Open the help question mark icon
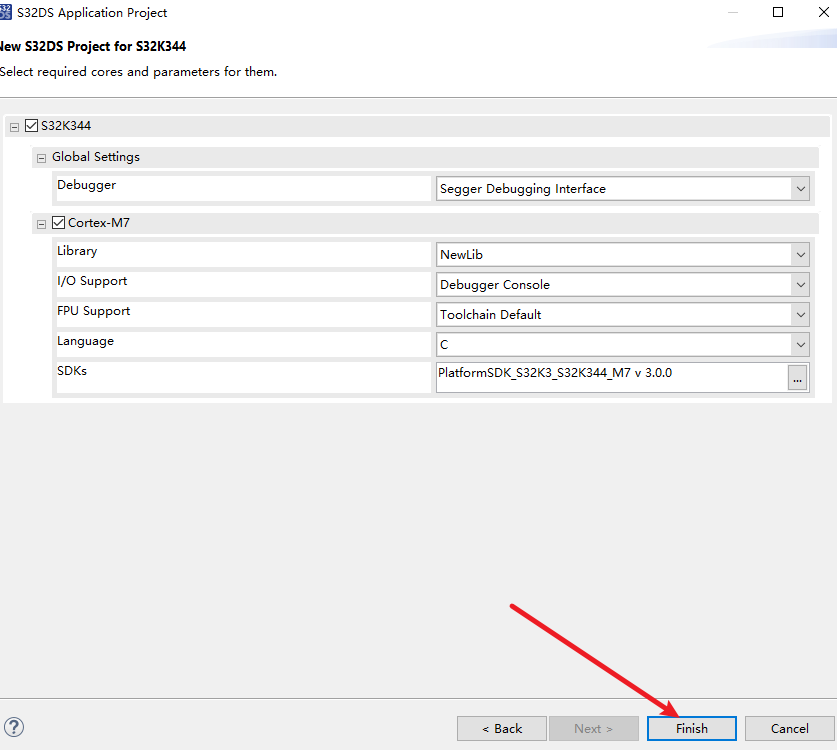The width and height of the screenshot is (837, 750). (x=14, y=727)
